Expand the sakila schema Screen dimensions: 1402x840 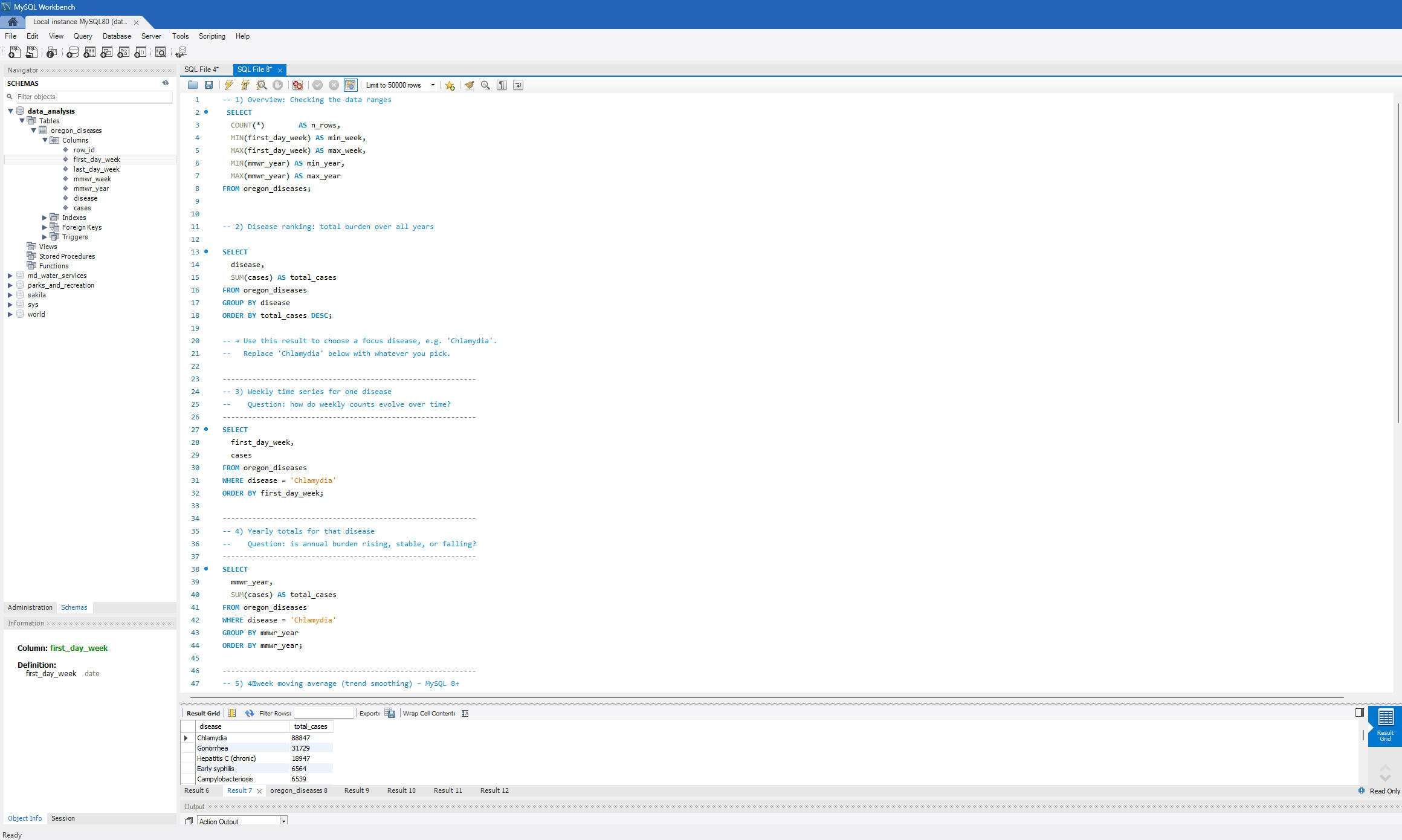[10, 295]
